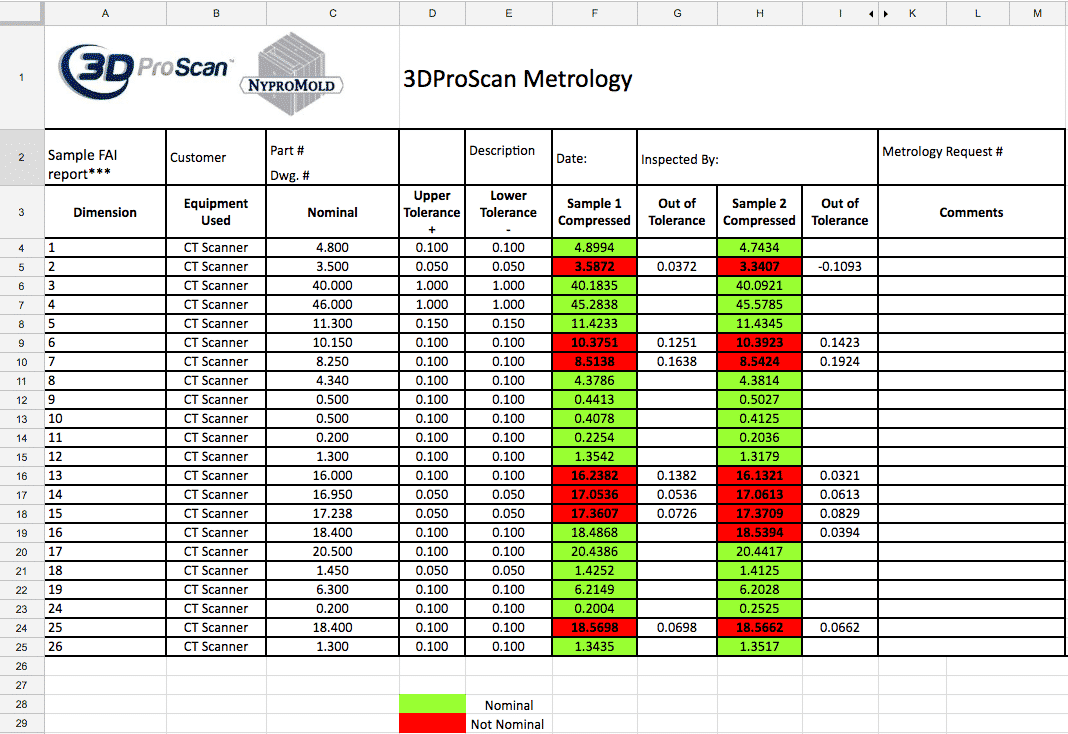Expand hidden column right arrow near column K
Screen dimensions: 1068x734
(x=885, y=14)
